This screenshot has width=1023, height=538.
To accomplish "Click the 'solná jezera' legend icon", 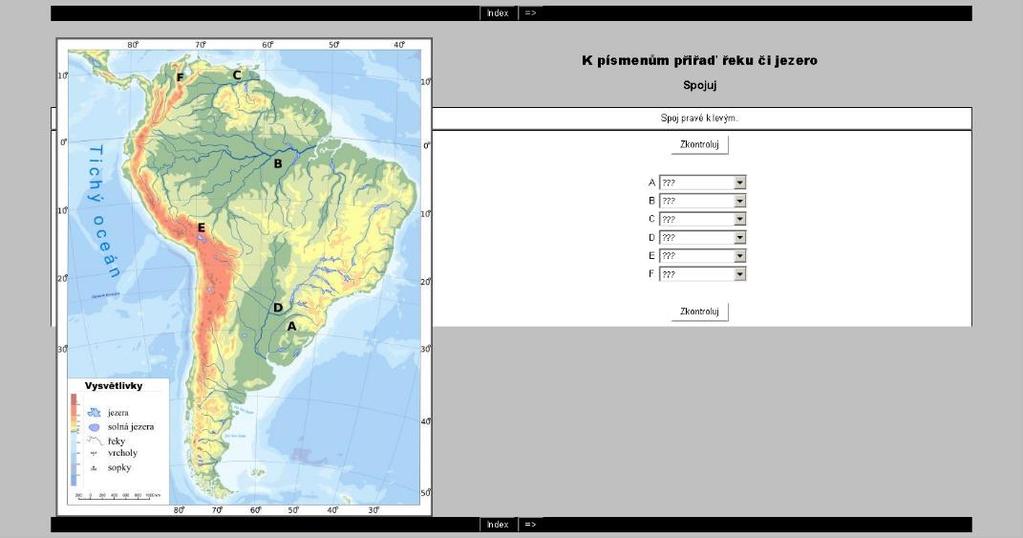I will tap(95, 427).
